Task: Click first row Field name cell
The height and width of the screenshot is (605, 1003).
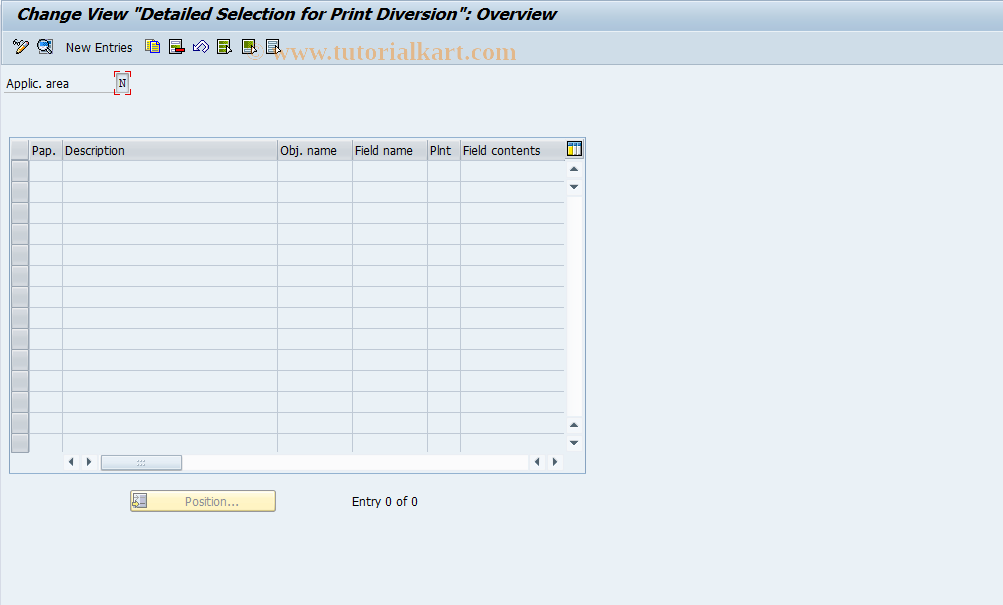Action: pyautogui.click(x=390, y=171)
